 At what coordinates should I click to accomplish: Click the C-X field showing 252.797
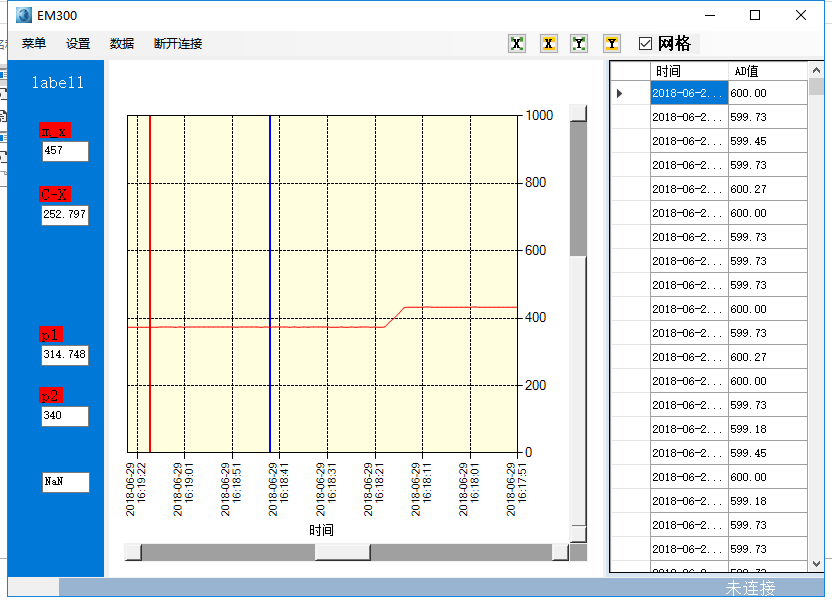click(x=65, y=215)
